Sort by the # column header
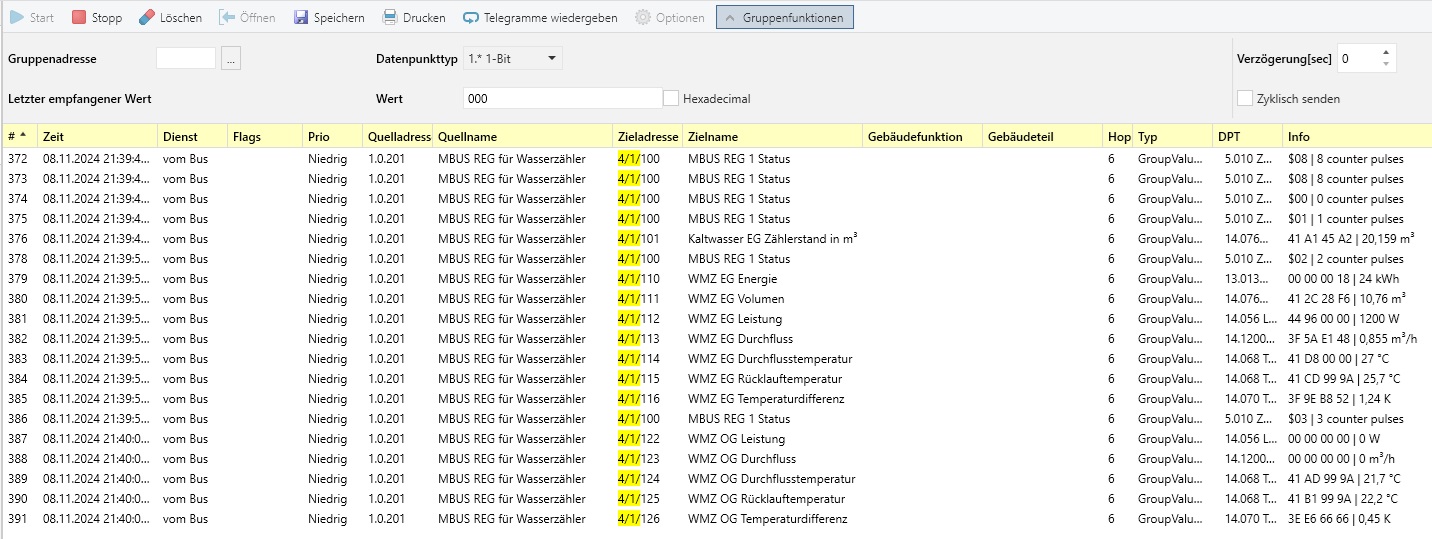 18,137
